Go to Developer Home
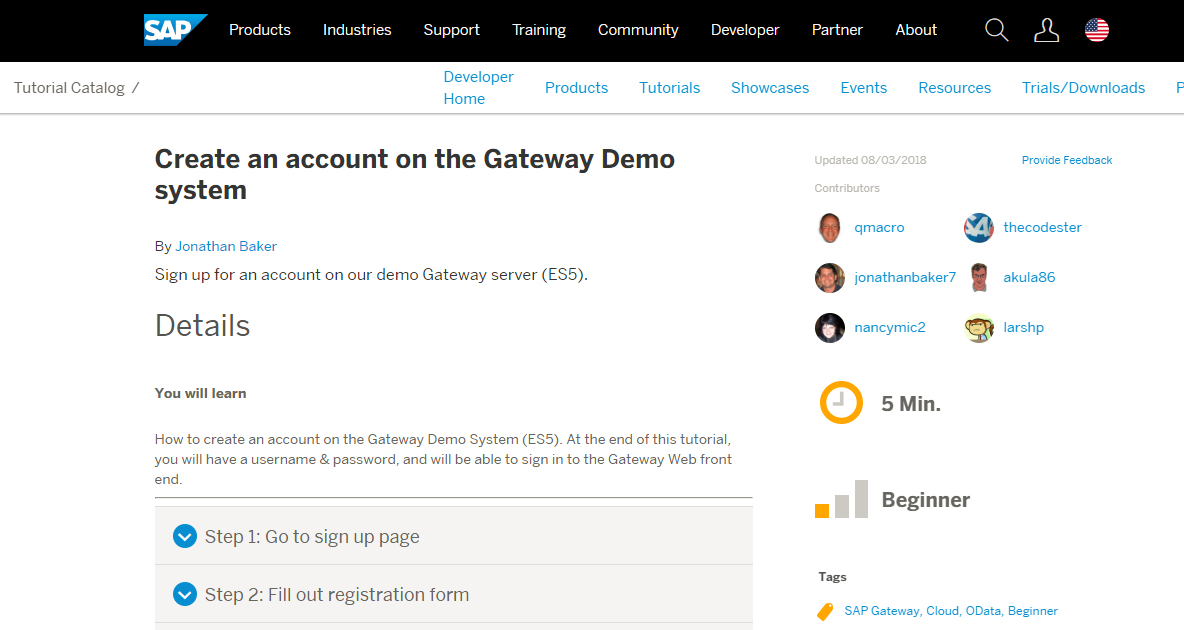 [478, 88]
